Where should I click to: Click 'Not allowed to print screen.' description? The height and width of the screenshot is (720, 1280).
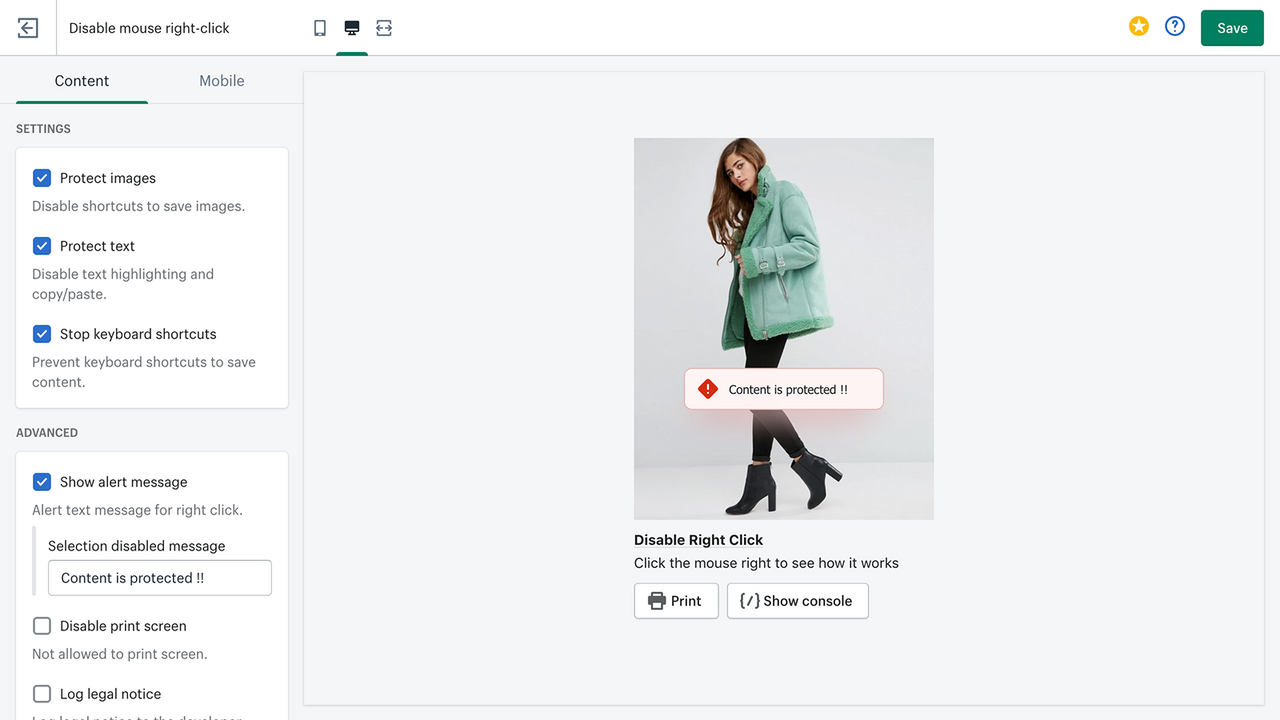(x=120, y=654)
